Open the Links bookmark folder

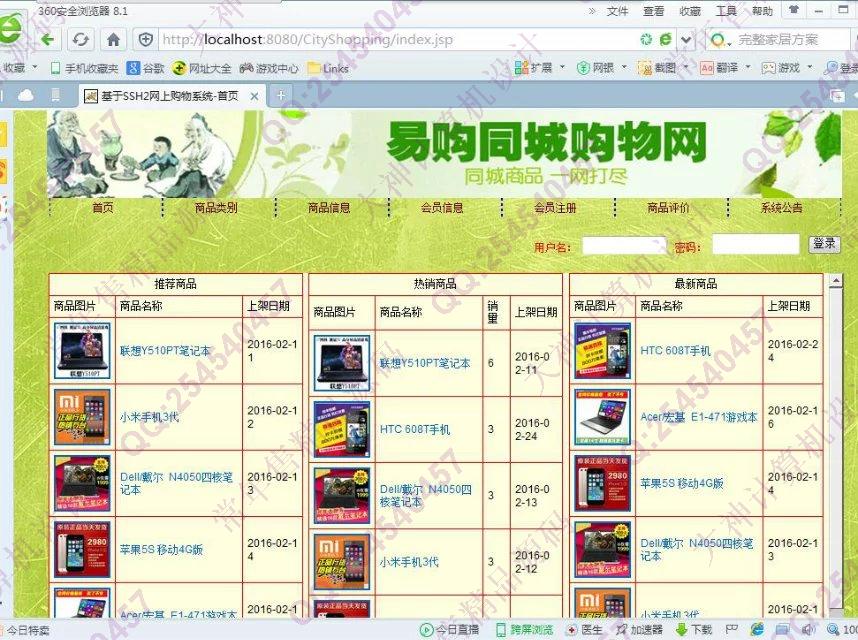click(x=328, y=68)
